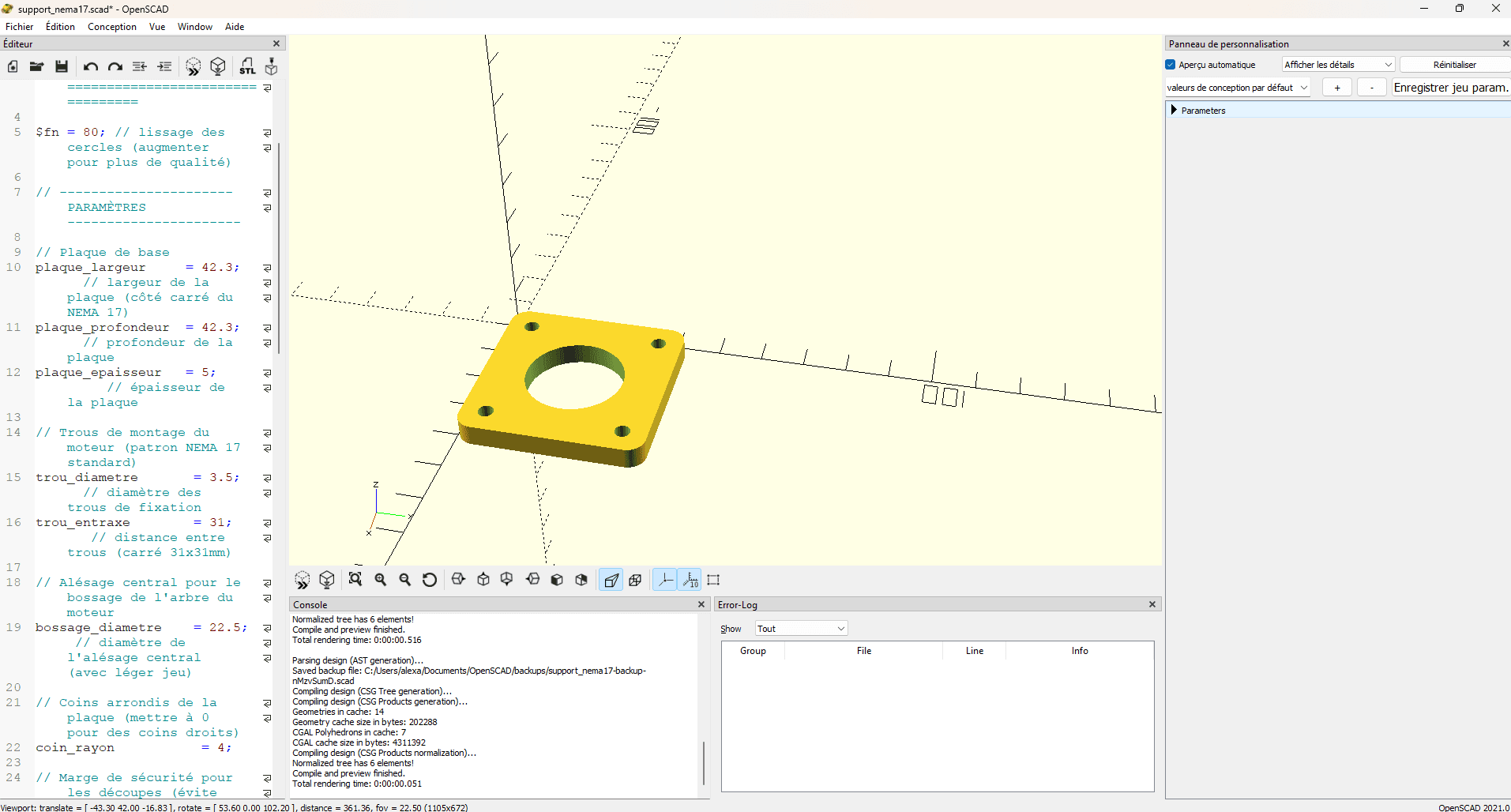Click the Info column header in Error-Log

point(1080,651)
